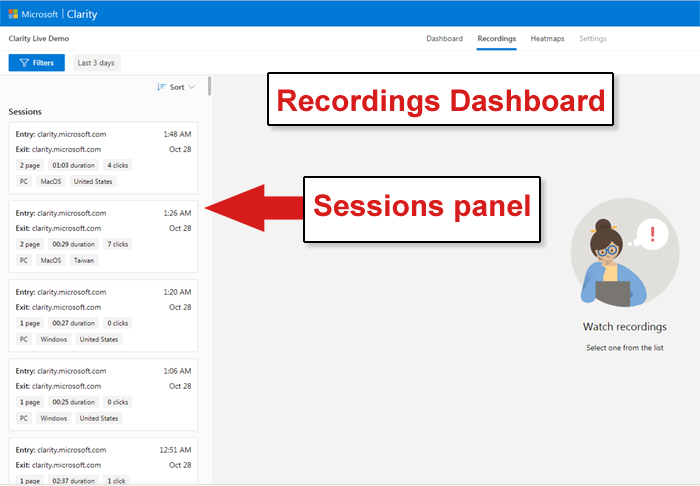Play the 1:06 AM session recording
The height and width of the screenshot is (486, 700).
[x=103, y=394]
